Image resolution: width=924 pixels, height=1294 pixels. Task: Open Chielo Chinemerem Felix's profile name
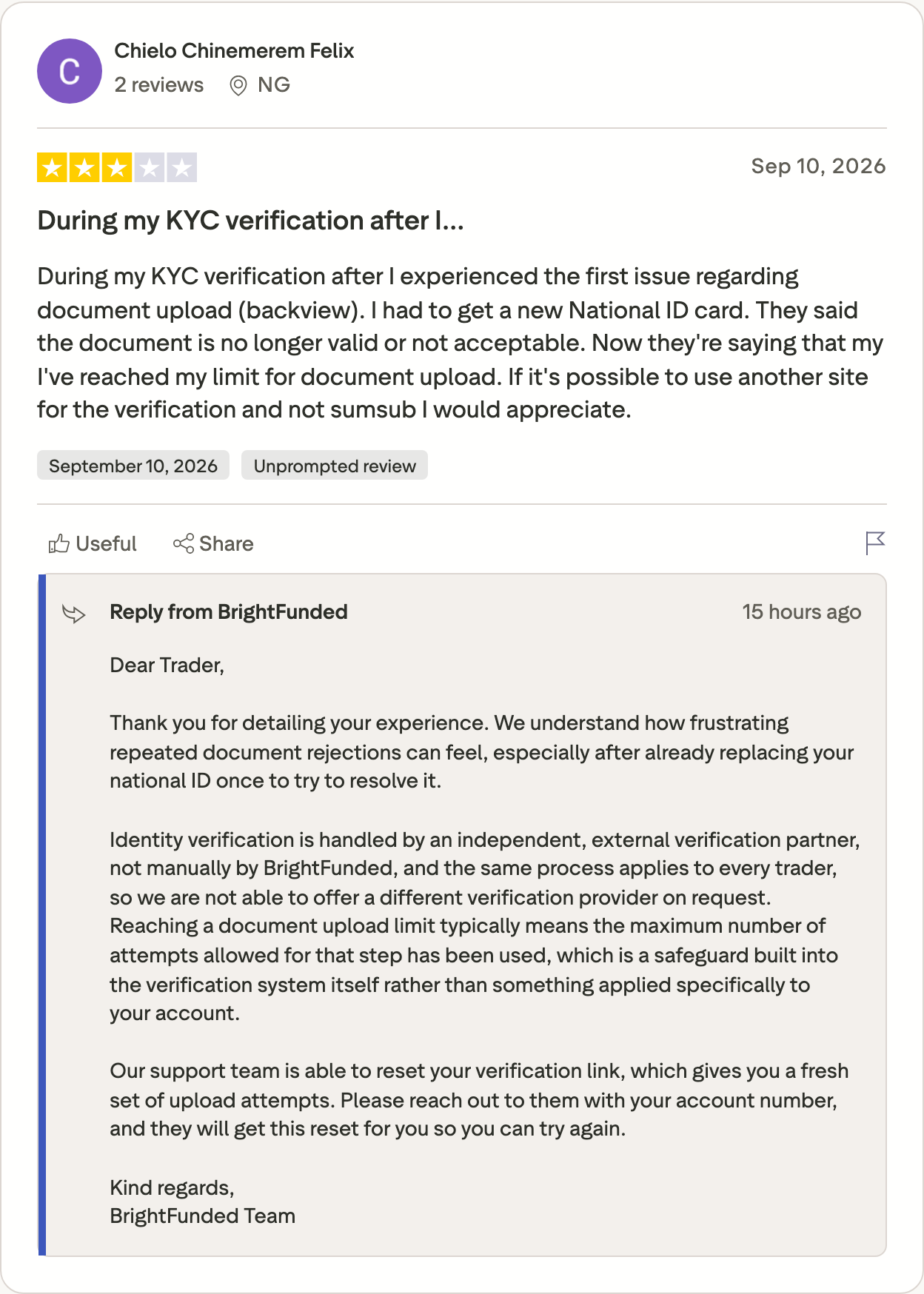point(234,51)
